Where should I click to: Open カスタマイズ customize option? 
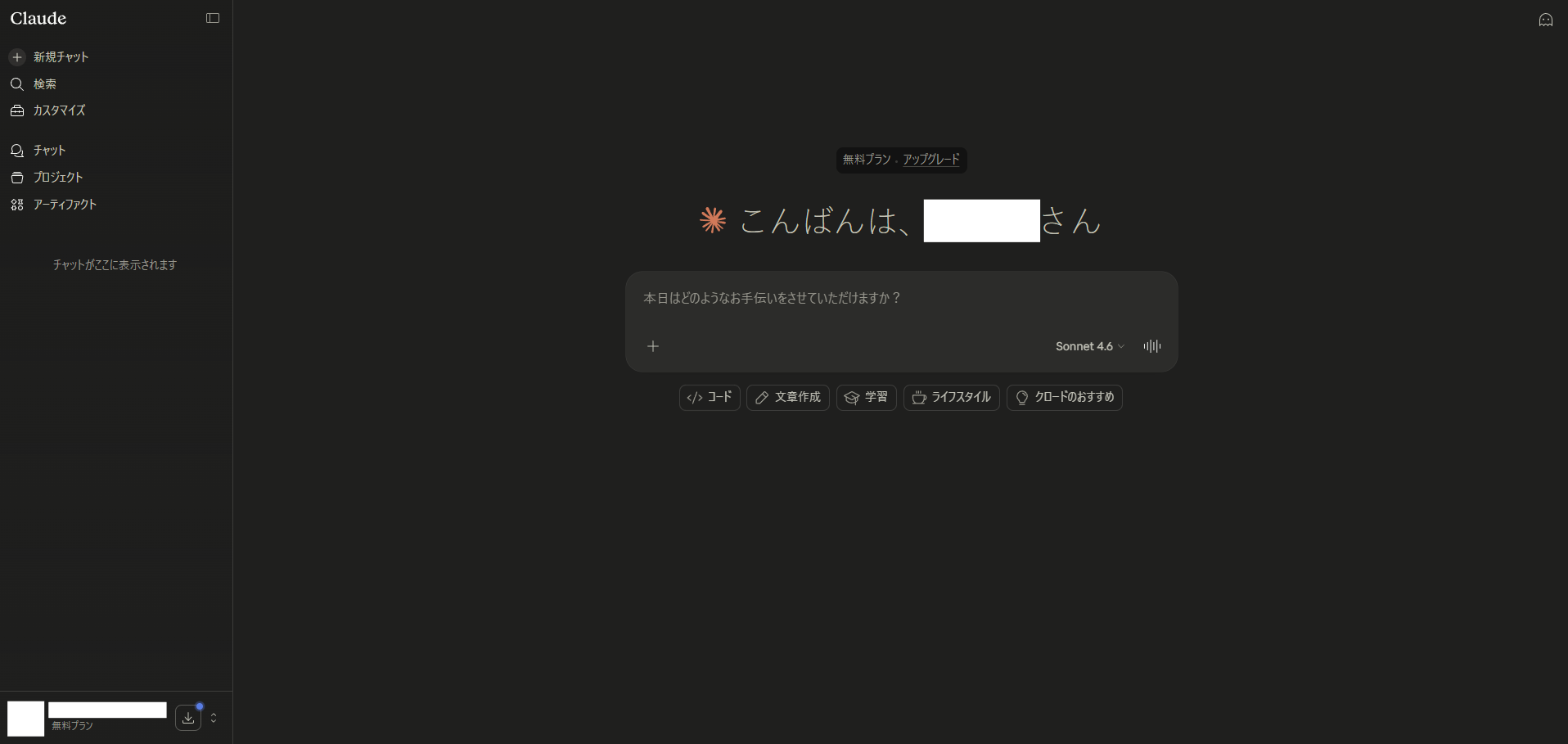pos(59,110)
